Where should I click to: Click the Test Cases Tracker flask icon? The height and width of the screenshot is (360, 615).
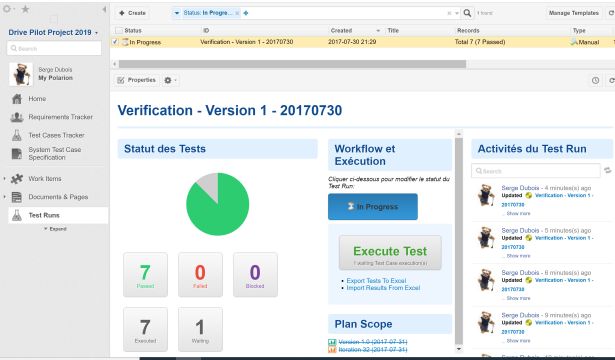click(17, 135)
